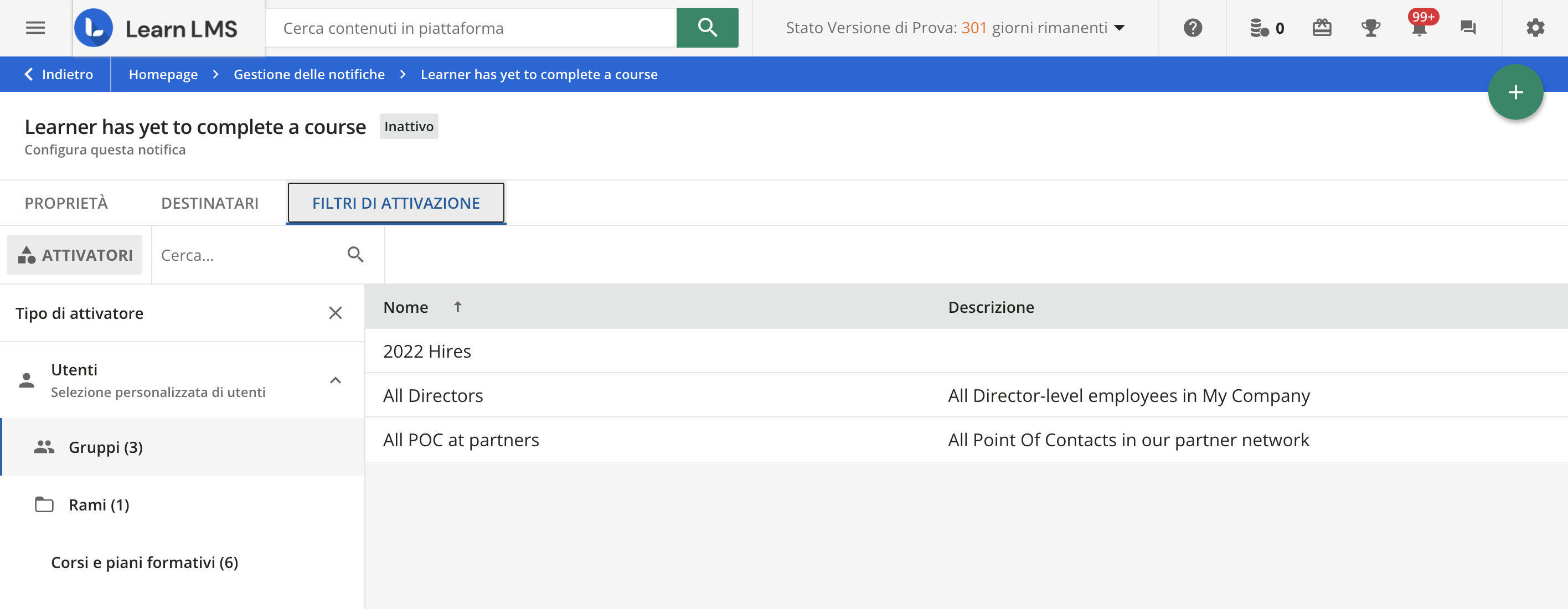1568x609 pixels.
Task: Open the chat messages icon
Action: pyautogui.click(x=1468, y=28)
